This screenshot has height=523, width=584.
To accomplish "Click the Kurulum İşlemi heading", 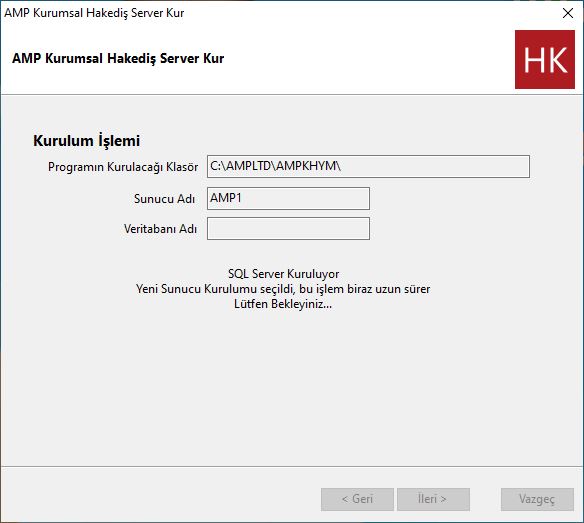I will coord(86,141).
